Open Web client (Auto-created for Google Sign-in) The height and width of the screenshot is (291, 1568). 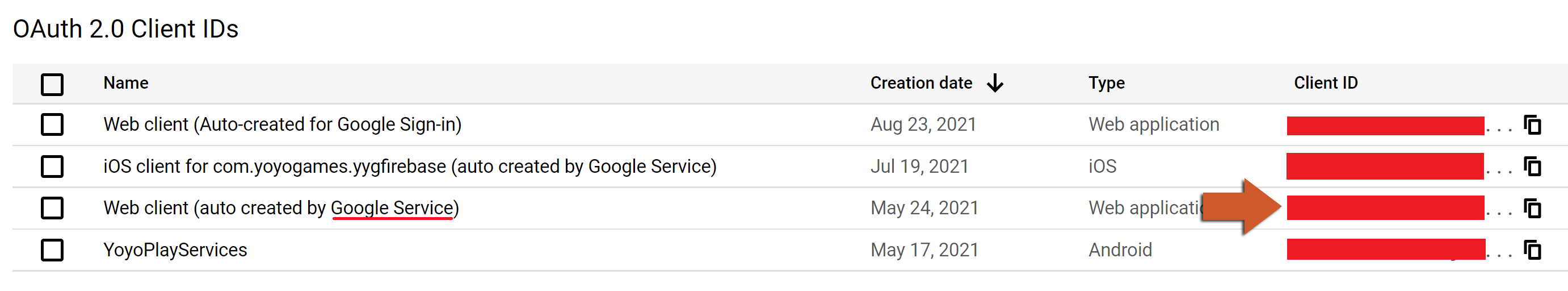[x=283, y=124]
